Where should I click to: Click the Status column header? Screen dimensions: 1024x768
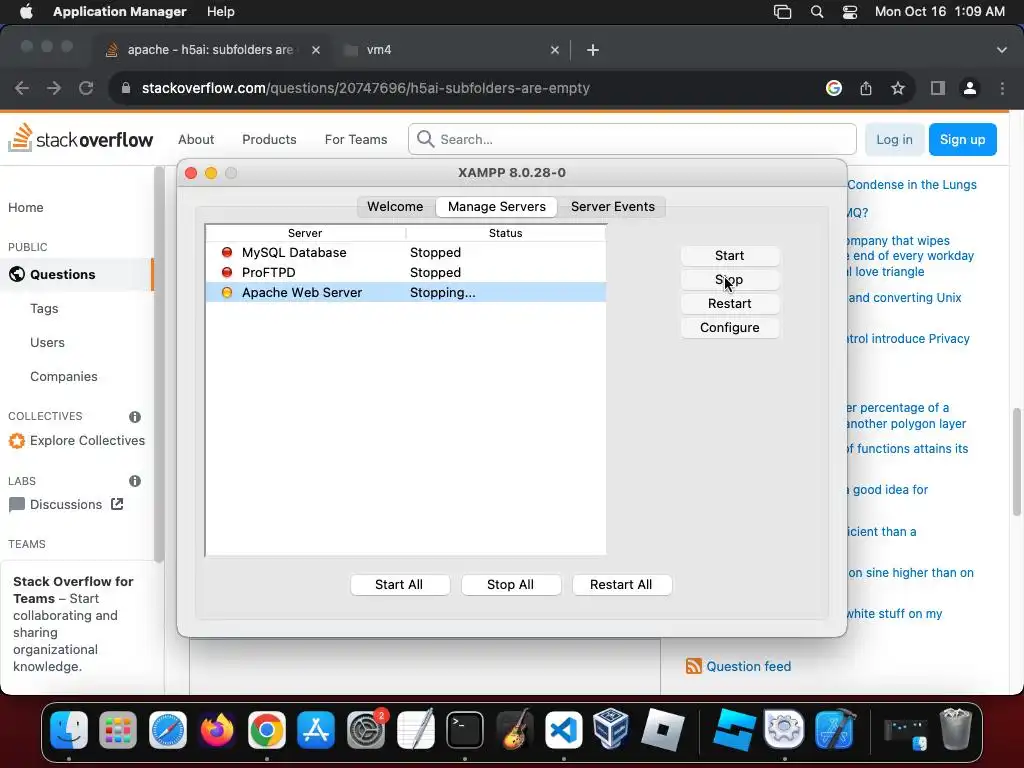tap(505, 233)
